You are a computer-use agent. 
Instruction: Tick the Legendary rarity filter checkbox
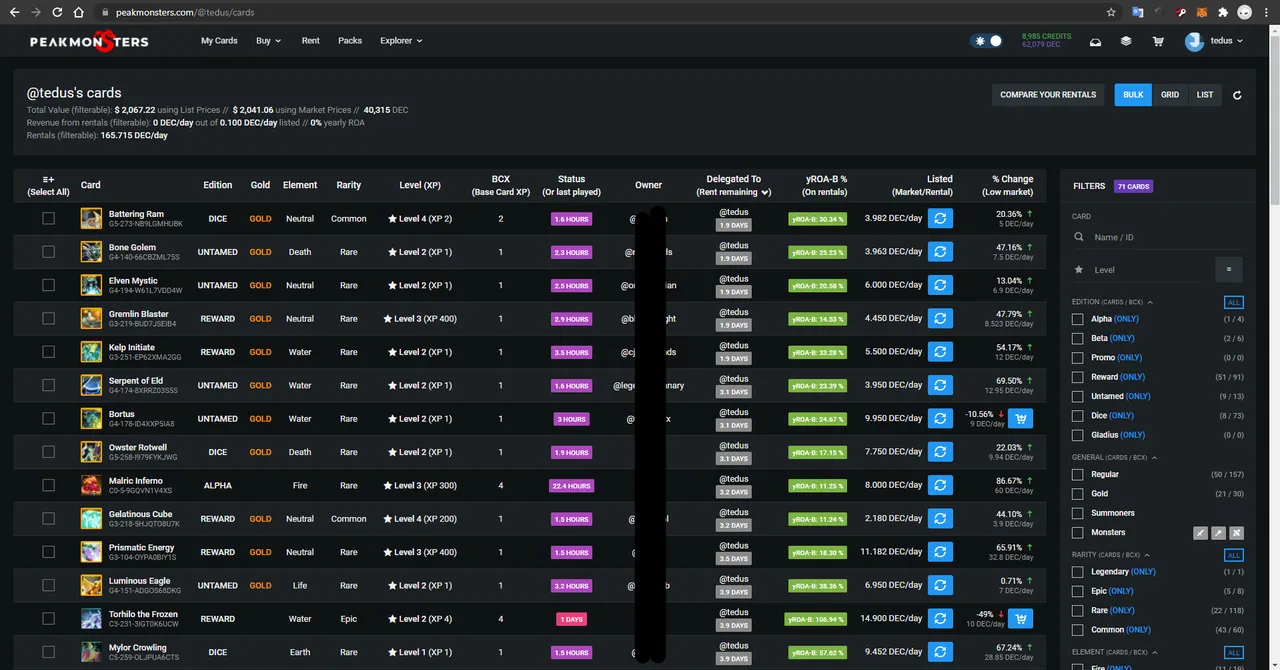coord(1077,572)
